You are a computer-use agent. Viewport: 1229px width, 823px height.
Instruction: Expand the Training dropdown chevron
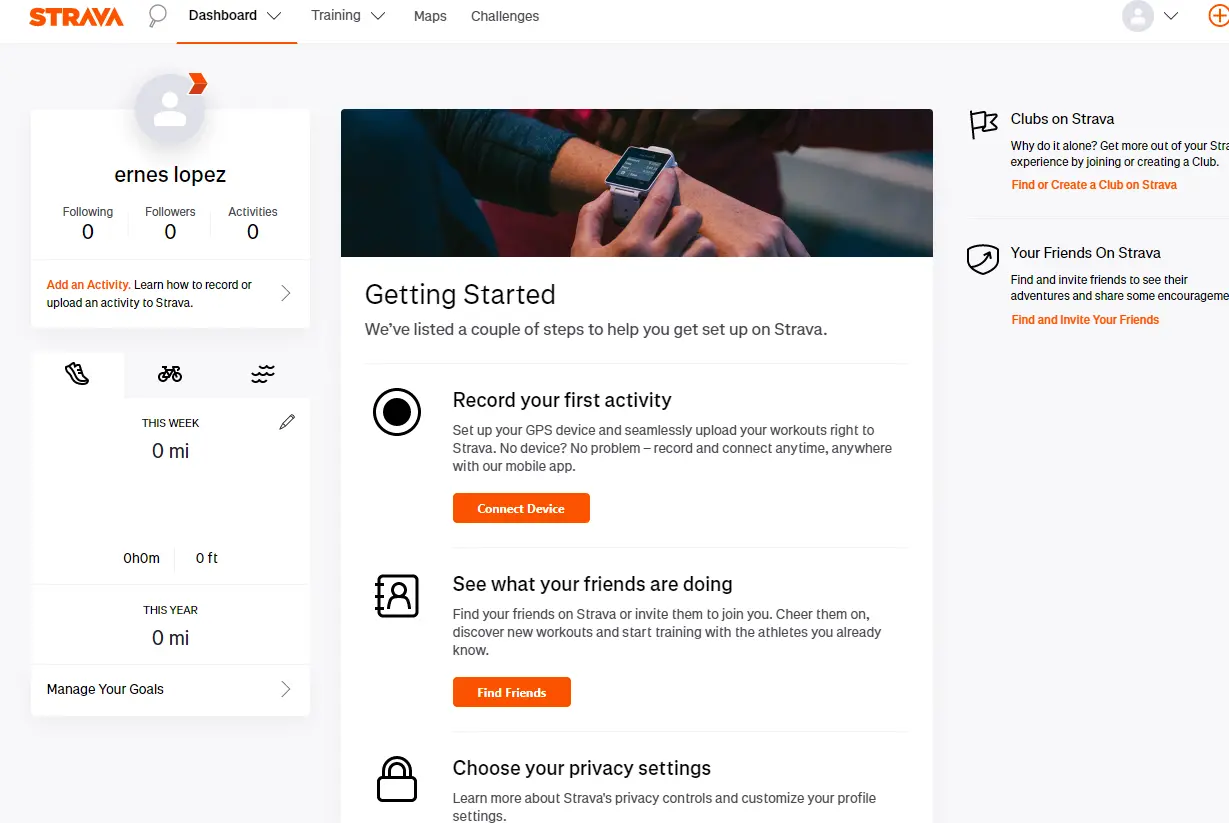[x=378, y=16]
